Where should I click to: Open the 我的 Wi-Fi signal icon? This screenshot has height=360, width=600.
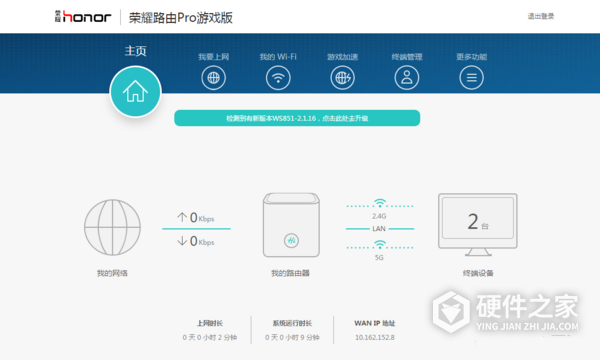point(278,78)
